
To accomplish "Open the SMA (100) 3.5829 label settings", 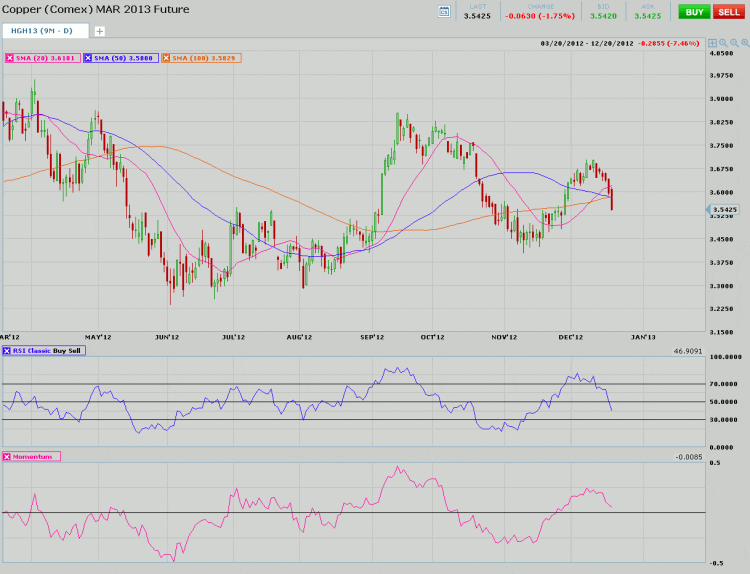I will point(206,59).
